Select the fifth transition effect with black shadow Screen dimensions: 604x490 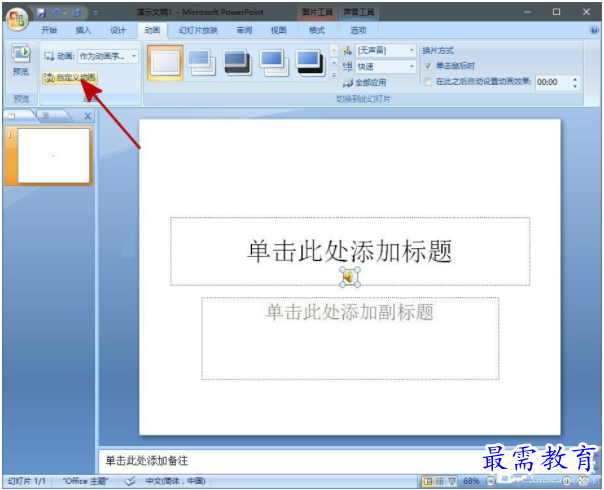310,63
